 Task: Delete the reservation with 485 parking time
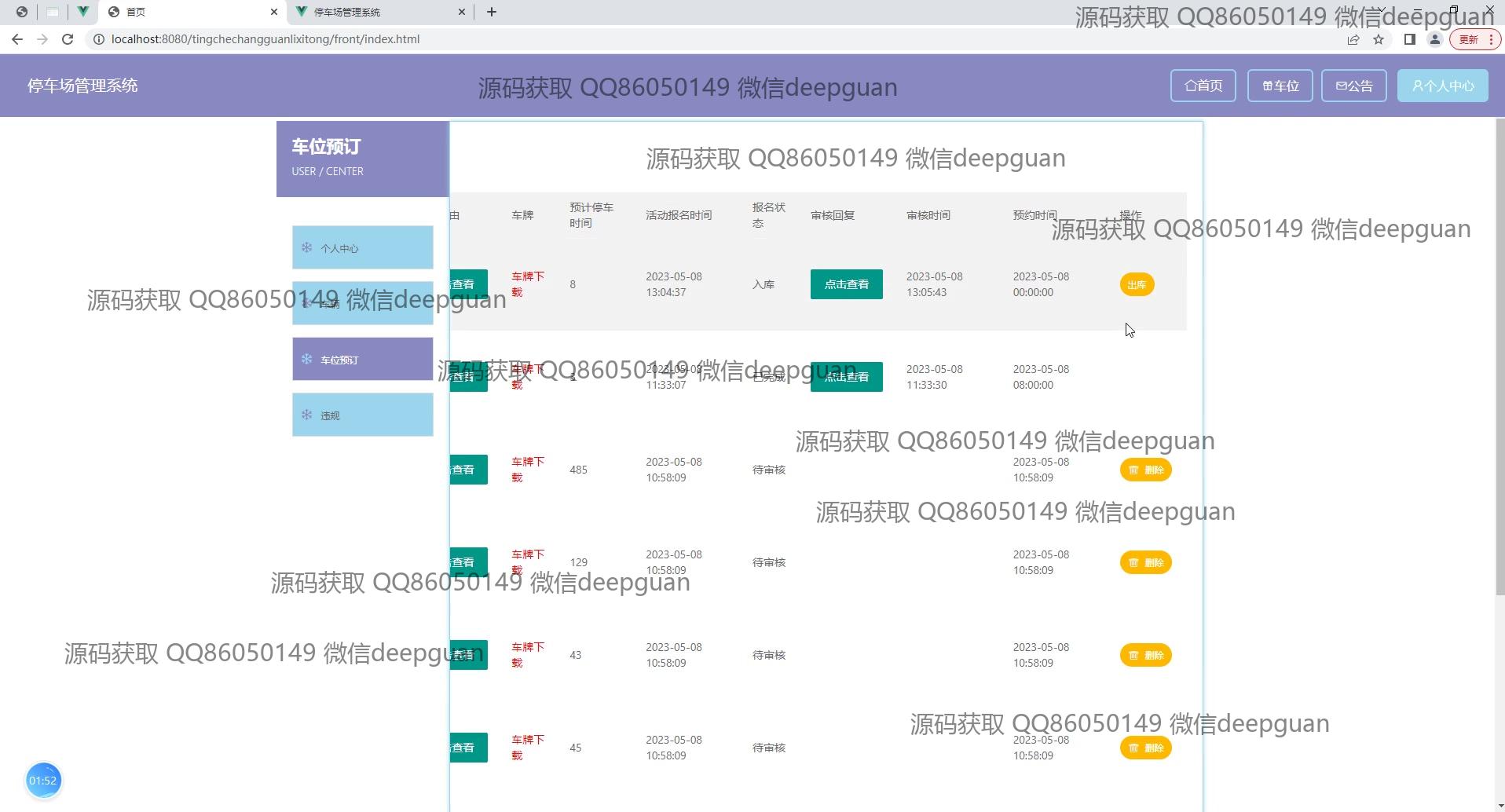(1145, 470)
